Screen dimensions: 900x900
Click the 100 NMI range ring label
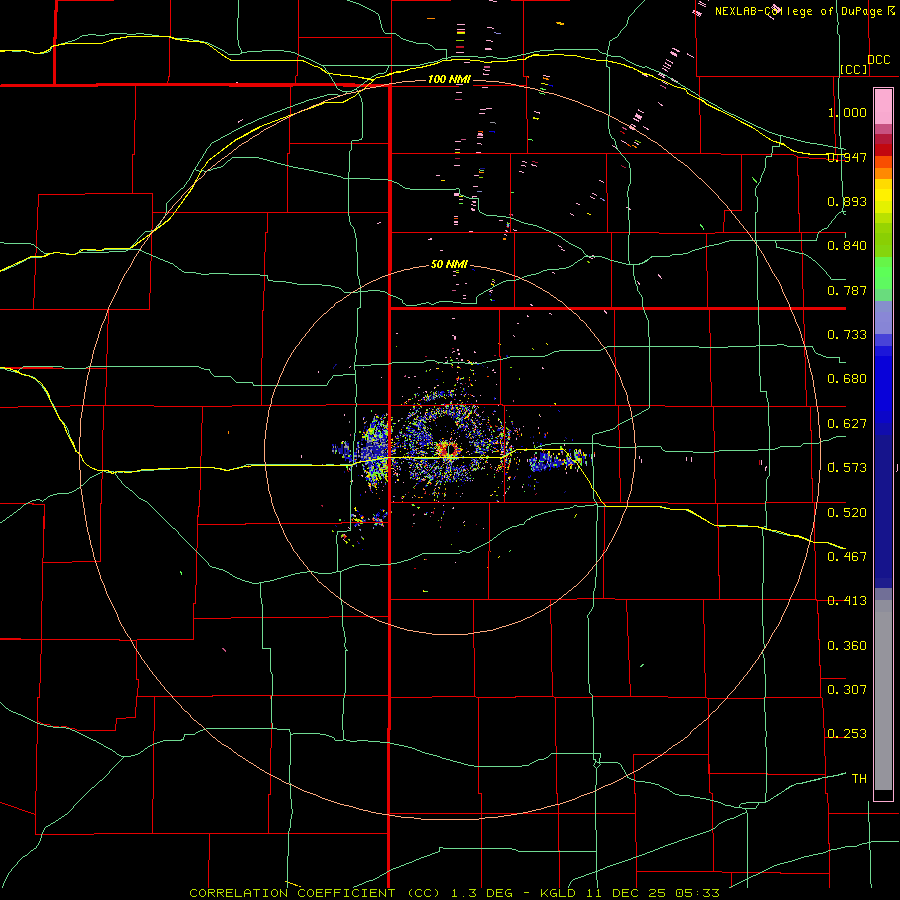click(x=449, y=79)
